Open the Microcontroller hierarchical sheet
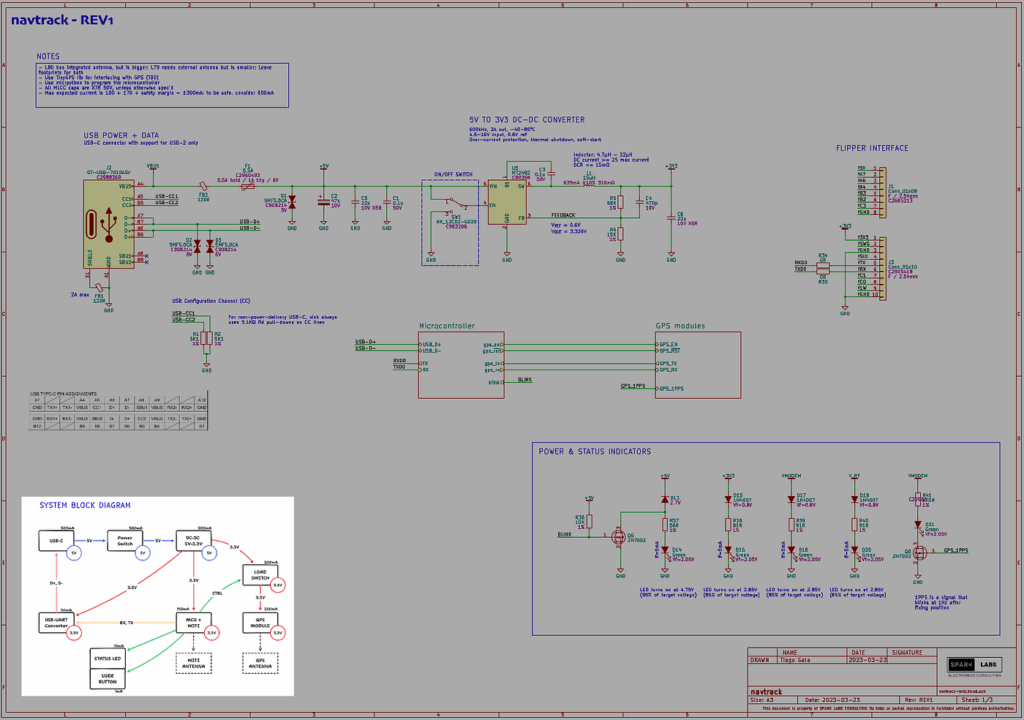The width and height of the screenshot is (1024, 720). pos(461,365)
